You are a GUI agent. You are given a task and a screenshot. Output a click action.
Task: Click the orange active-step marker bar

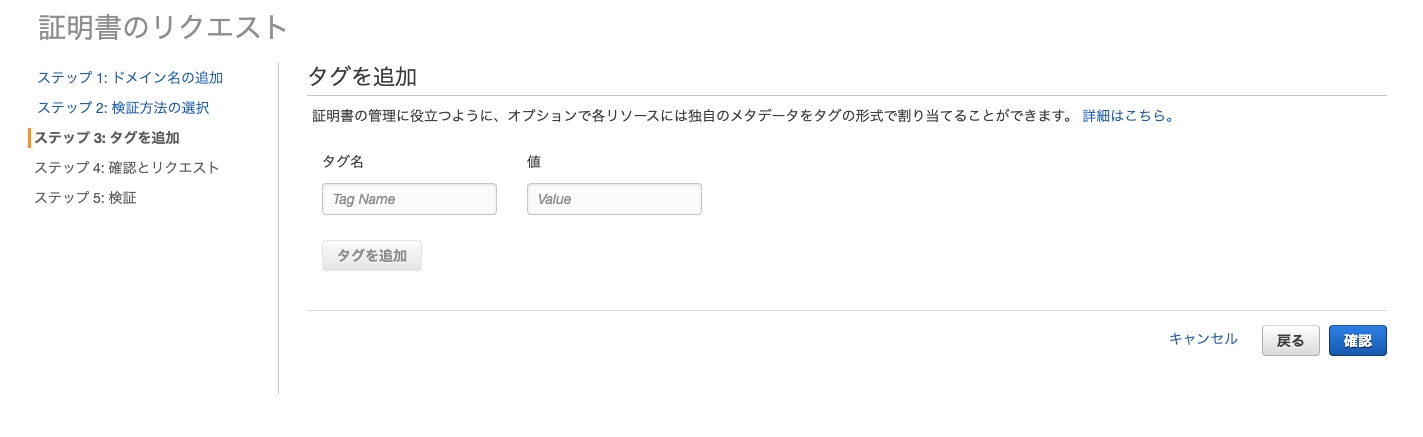30,137
